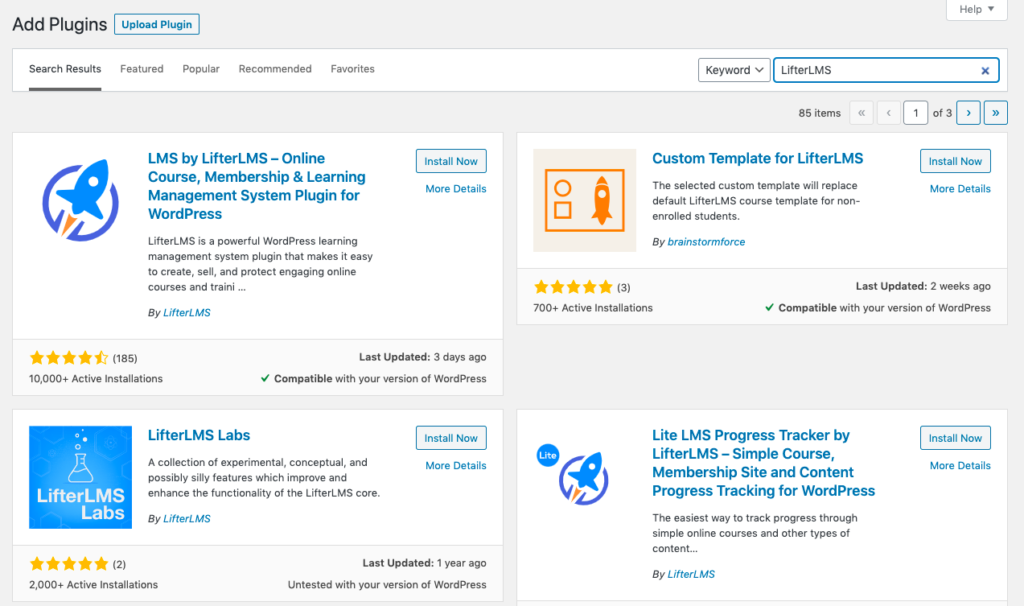The width and height of the screenshot is (1024, 606).
Task: Install the LifterLMS Labs plugin
Action: [x=451, y=438]
